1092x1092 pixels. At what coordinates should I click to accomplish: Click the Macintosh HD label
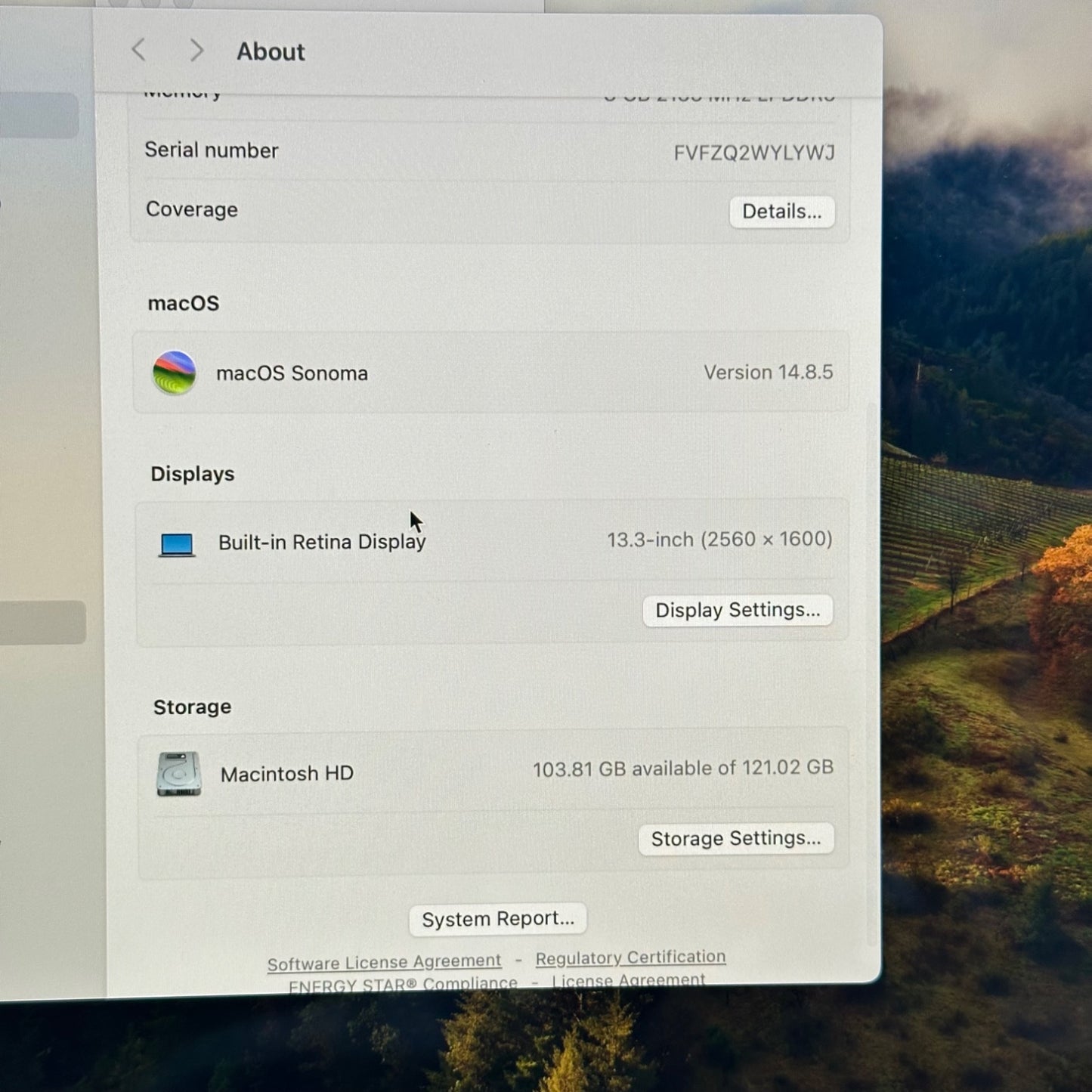coord(287,774)
